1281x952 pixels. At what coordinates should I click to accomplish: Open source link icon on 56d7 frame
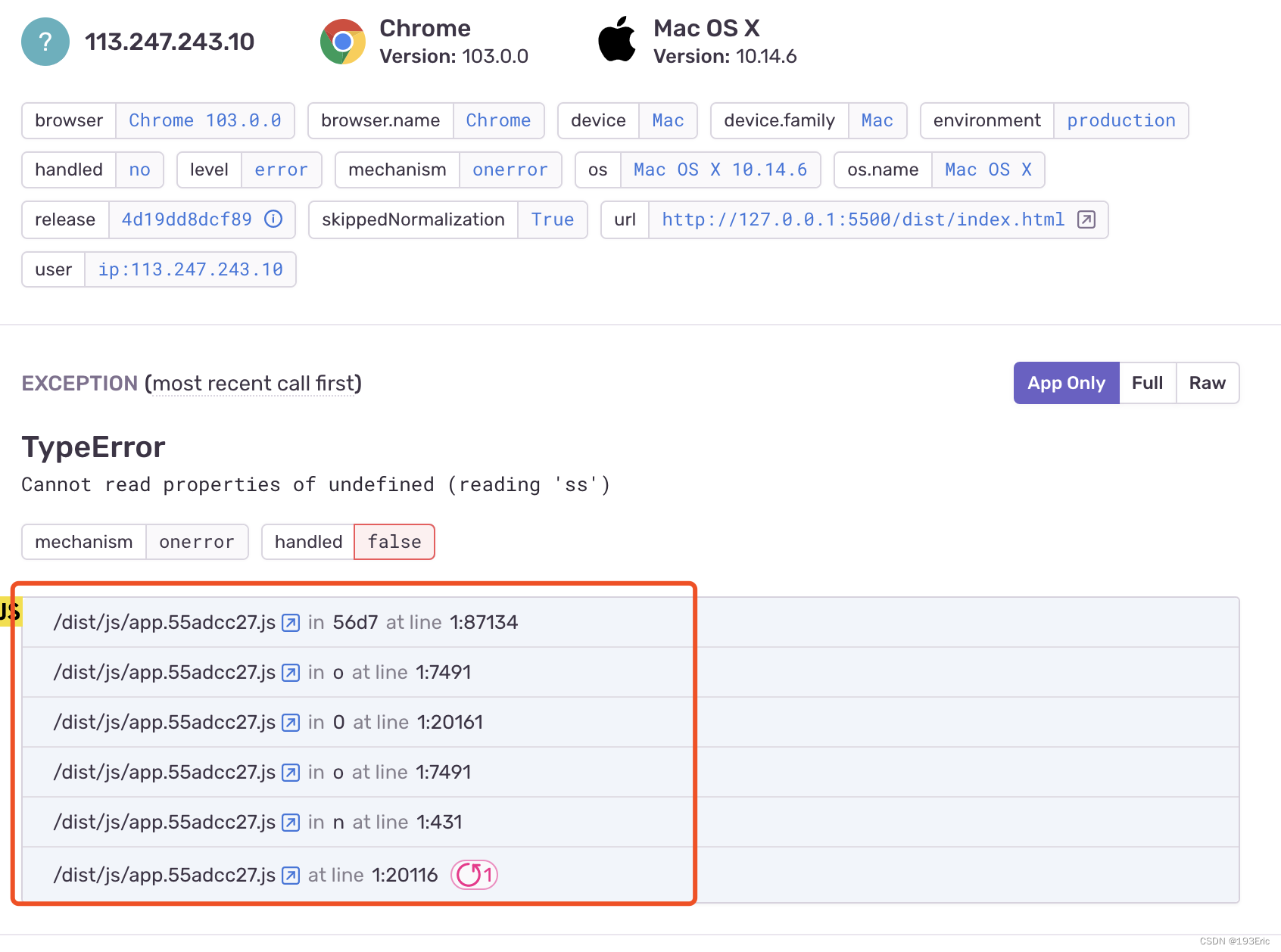tap(291, 623)
